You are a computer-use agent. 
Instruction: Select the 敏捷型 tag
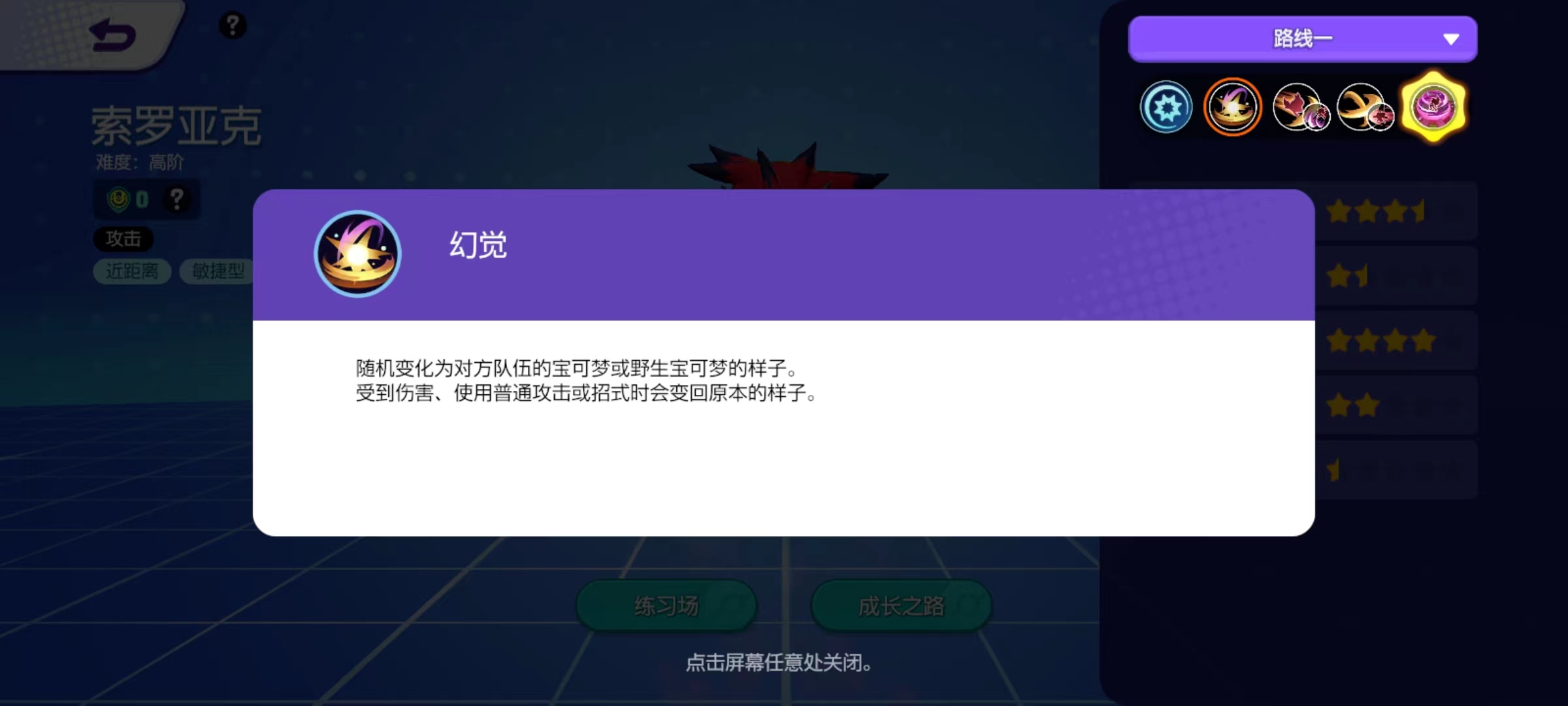(x=217, y=271)
